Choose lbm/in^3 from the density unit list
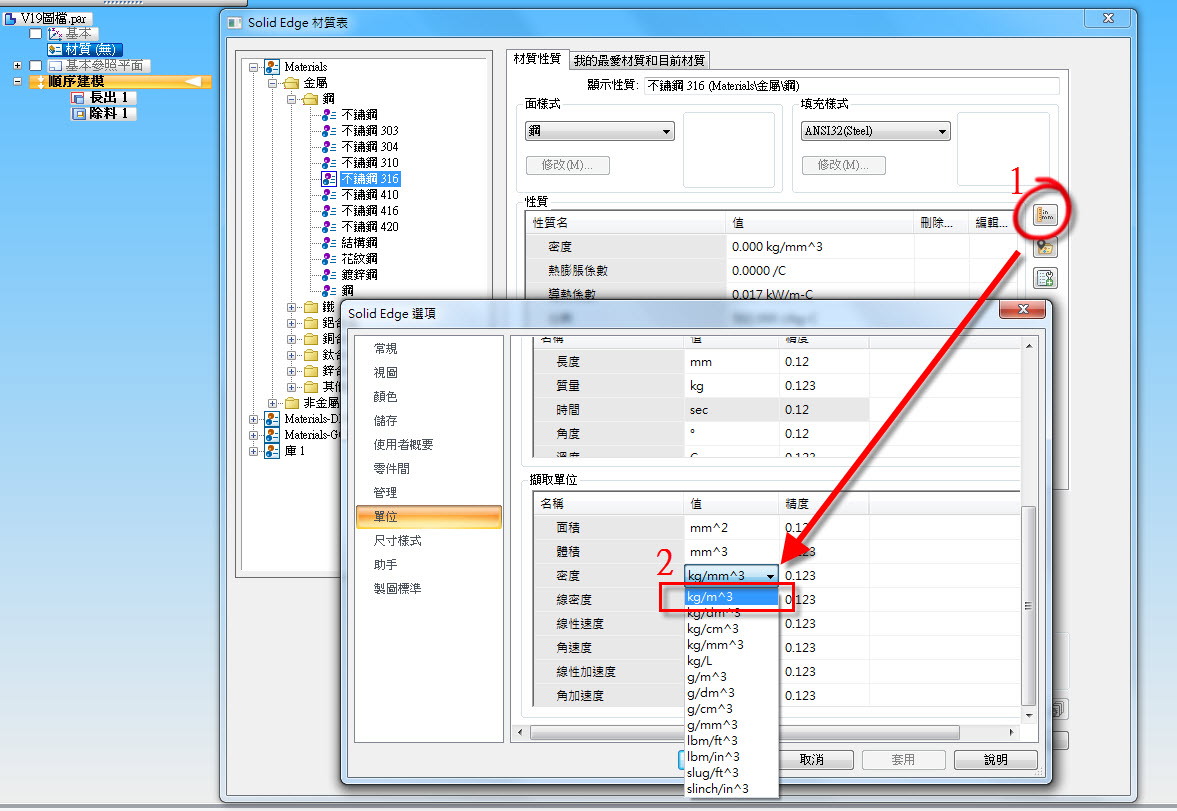Screen dimensions: 1177x811 point(731,756)
